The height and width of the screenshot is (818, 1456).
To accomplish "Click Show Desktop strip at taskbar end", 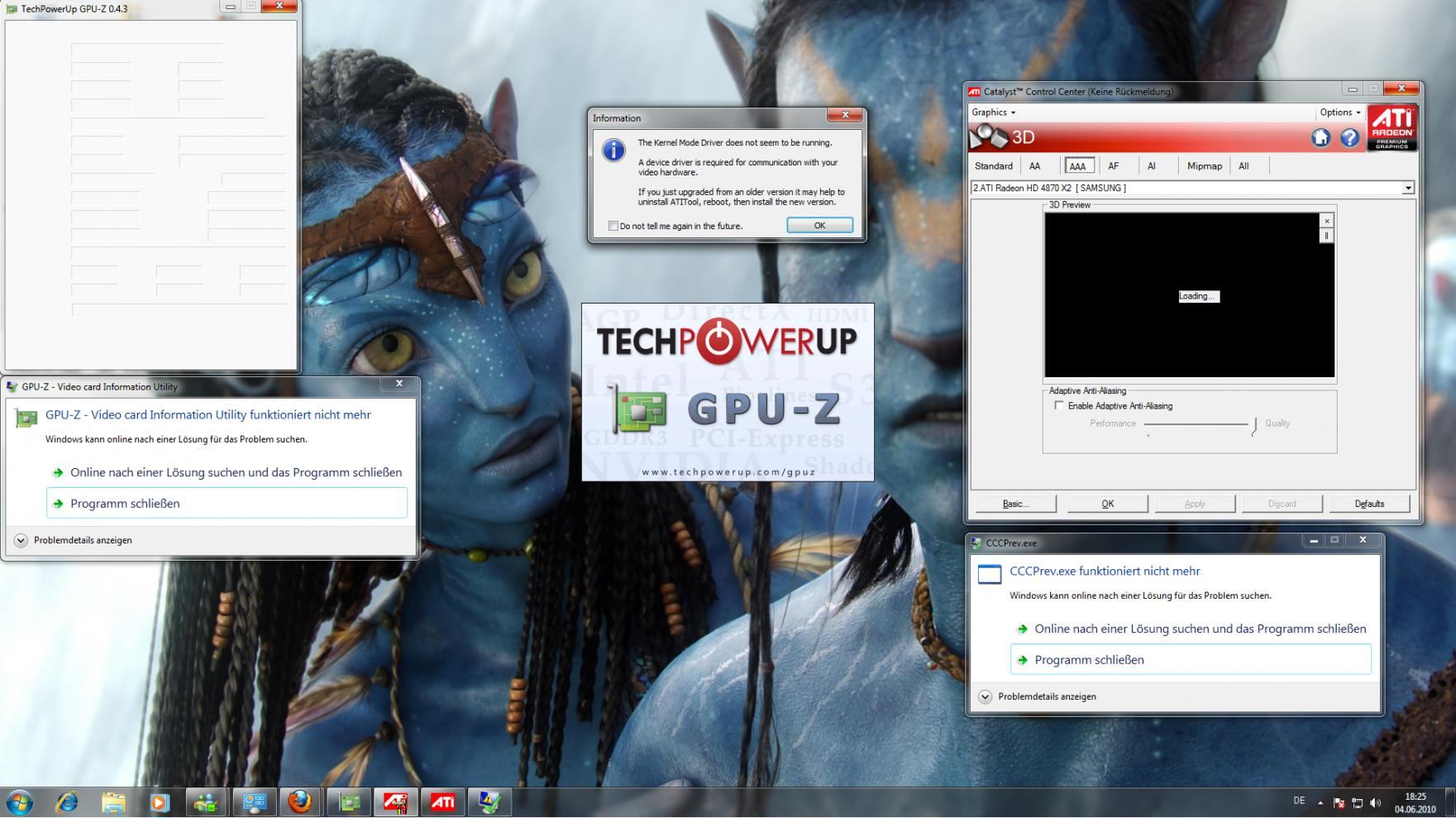I will coord(1450,802).
